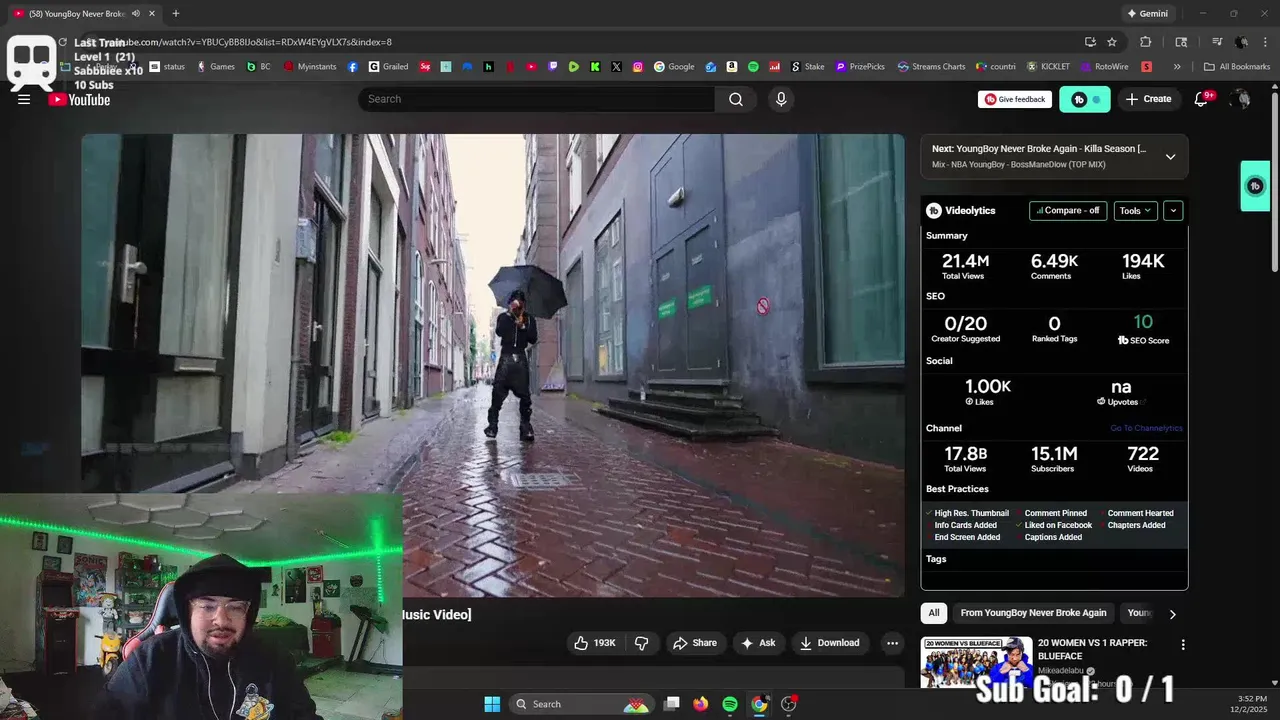Open the YouTube hamburger guide menu
The width and height of the screenshot is (1280, 720).
click(x=24, y=99)
